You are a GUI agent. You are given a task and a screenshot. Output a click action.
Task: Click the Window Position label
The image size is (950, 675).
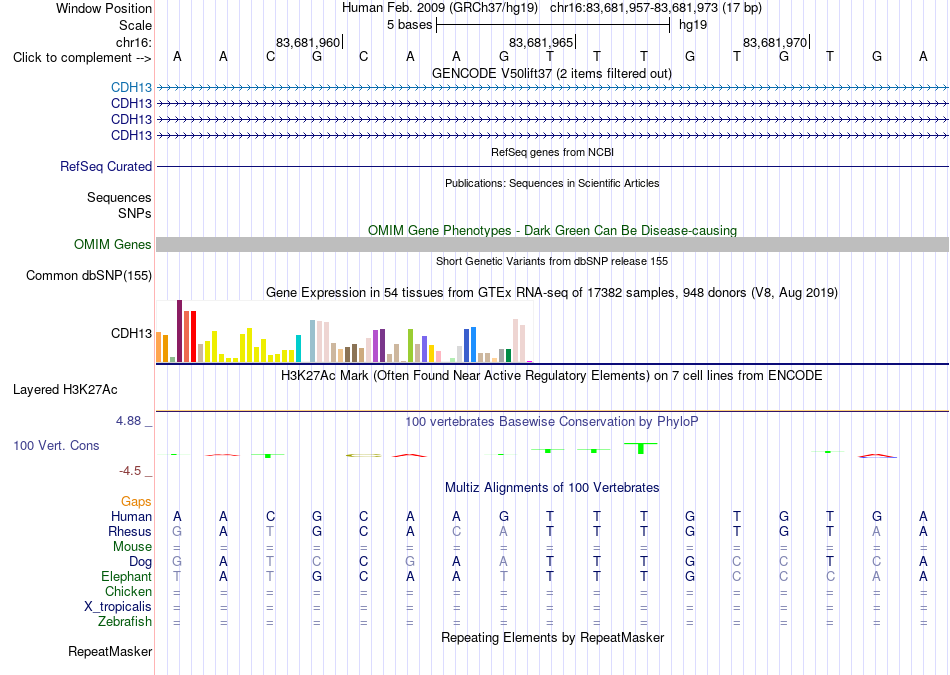click(104, 8)
